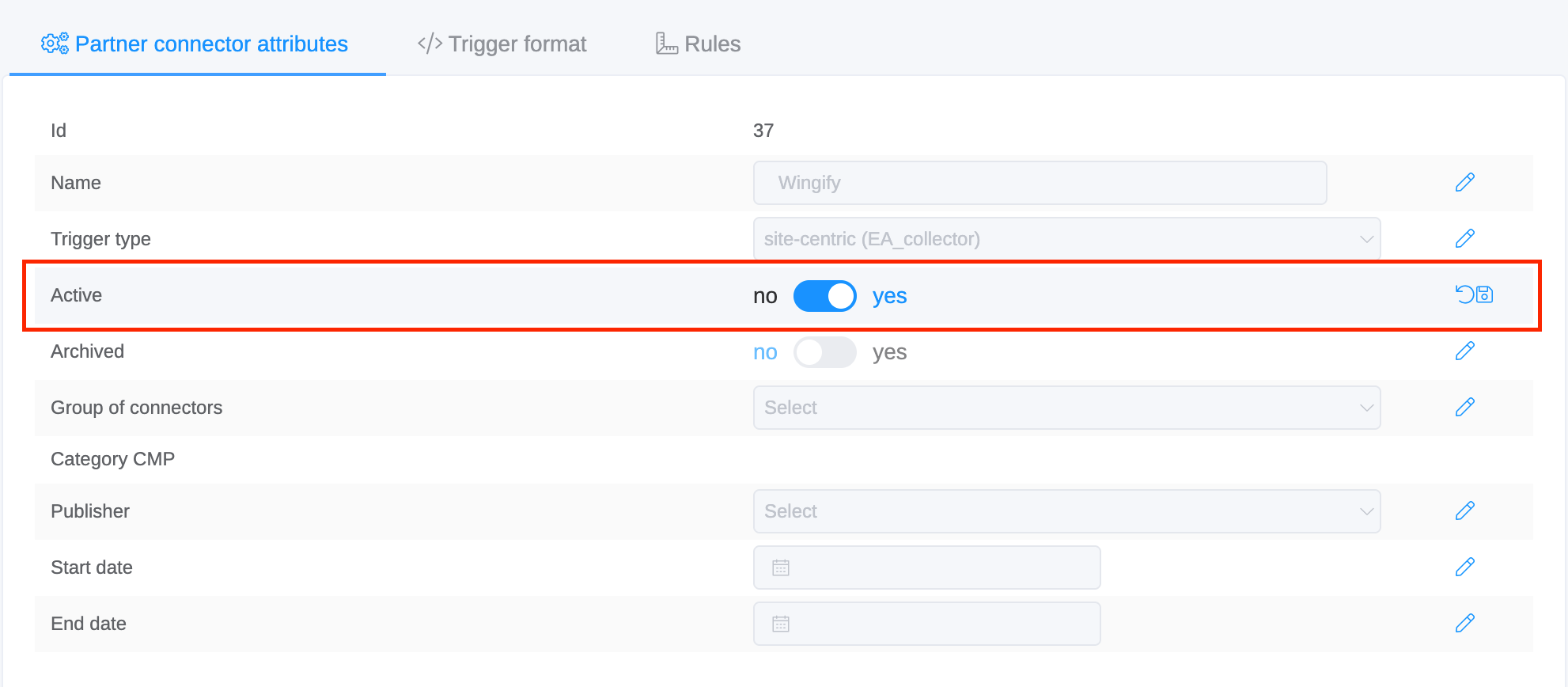
Task: Click the edit pencil for Trigger type
Action: (x=1464, y=239)
